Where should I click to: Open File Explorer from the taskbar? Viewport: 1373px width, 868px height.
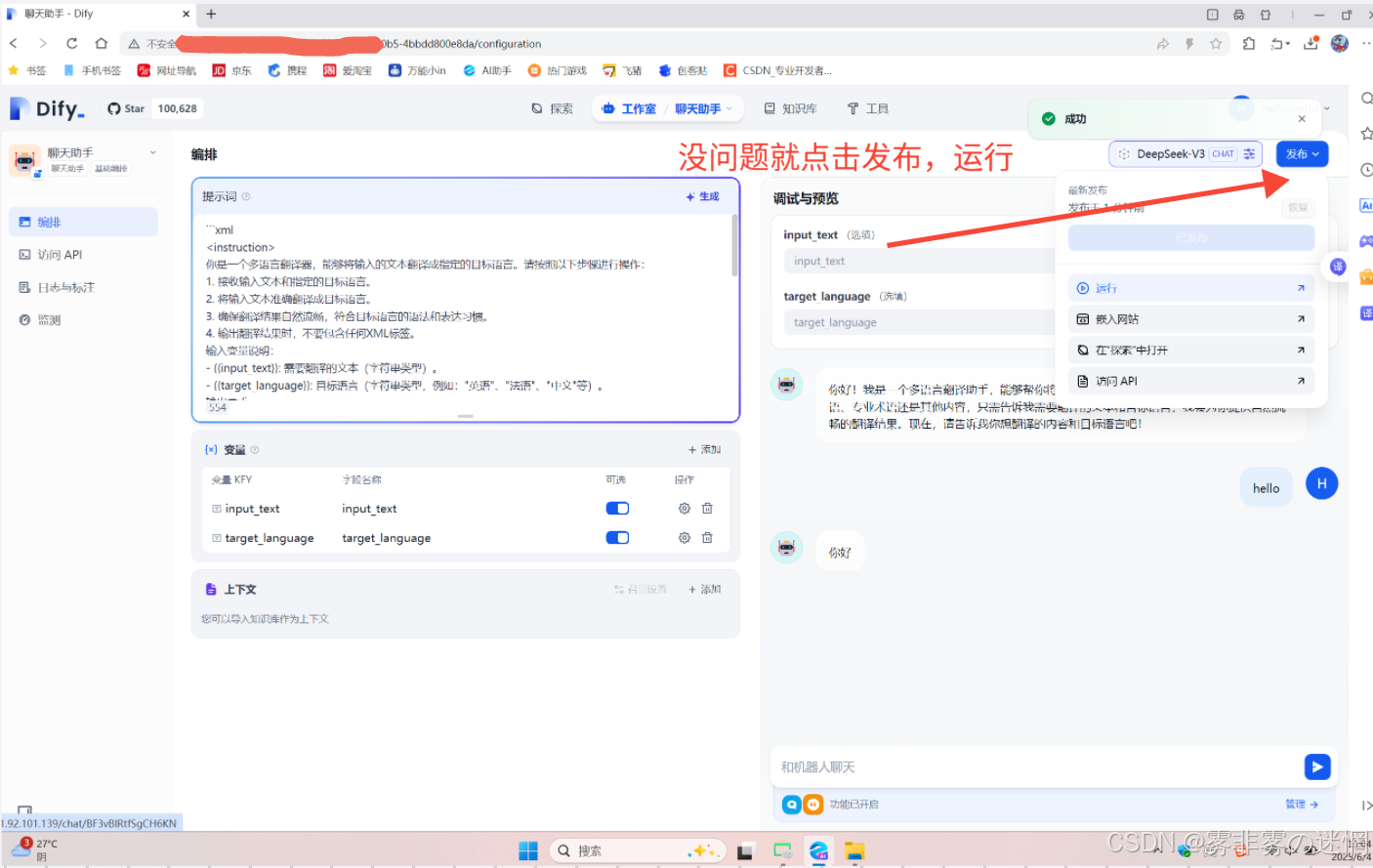(x=854, y=850)
